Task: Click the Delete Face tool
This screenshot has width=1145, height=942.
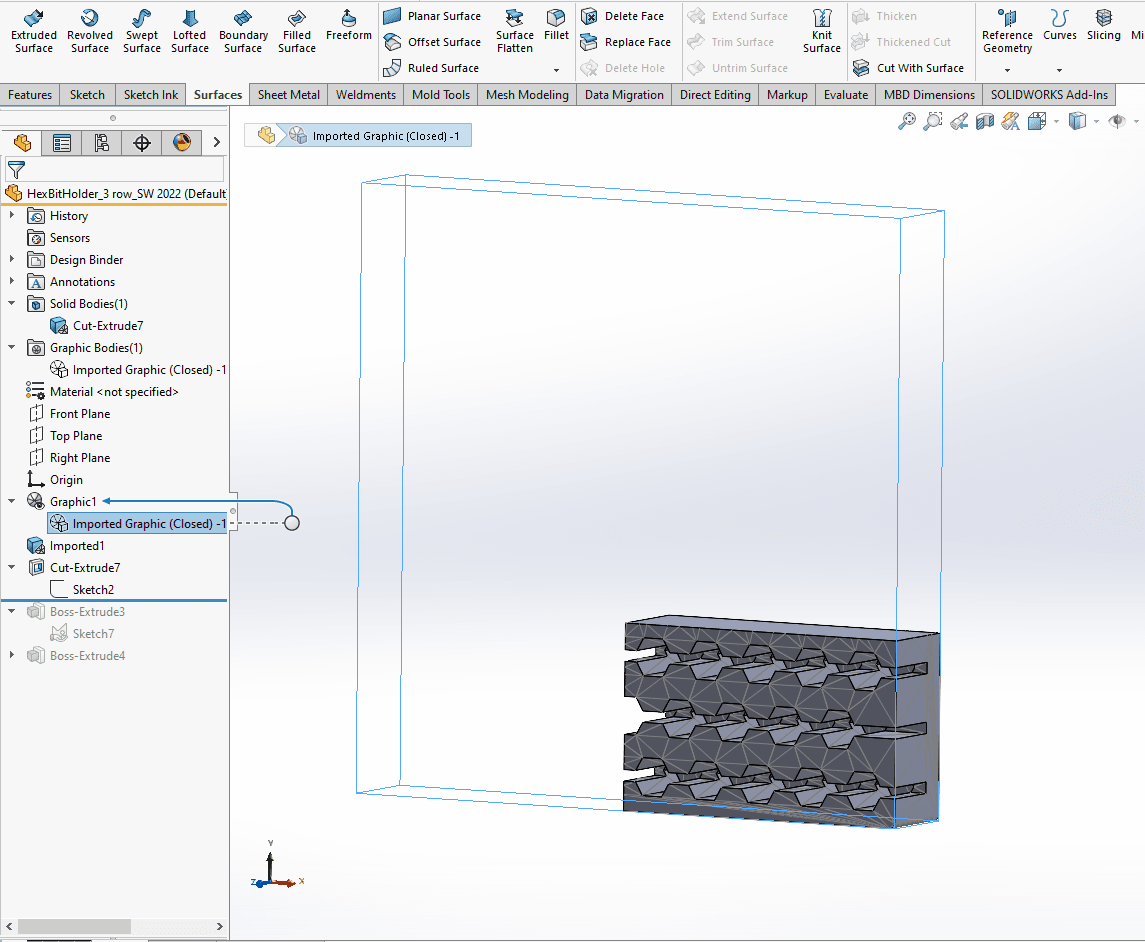Action: (x=622, y=15)
